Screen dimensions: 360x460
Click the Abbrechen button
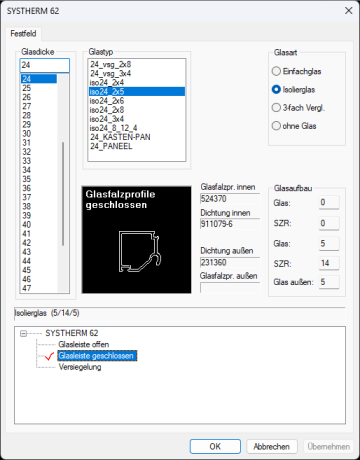(271, 446)
